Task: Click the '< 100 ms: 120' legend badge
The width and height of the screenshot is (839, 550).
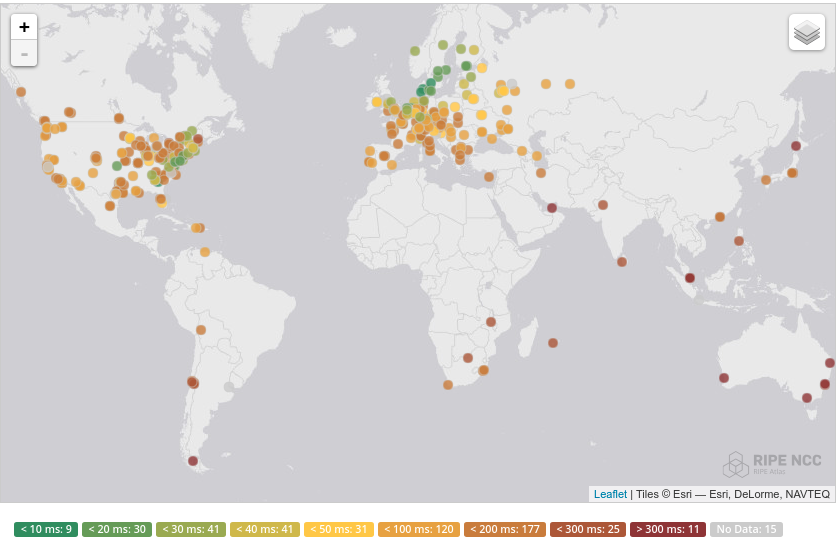Action: tap(418, 529)
